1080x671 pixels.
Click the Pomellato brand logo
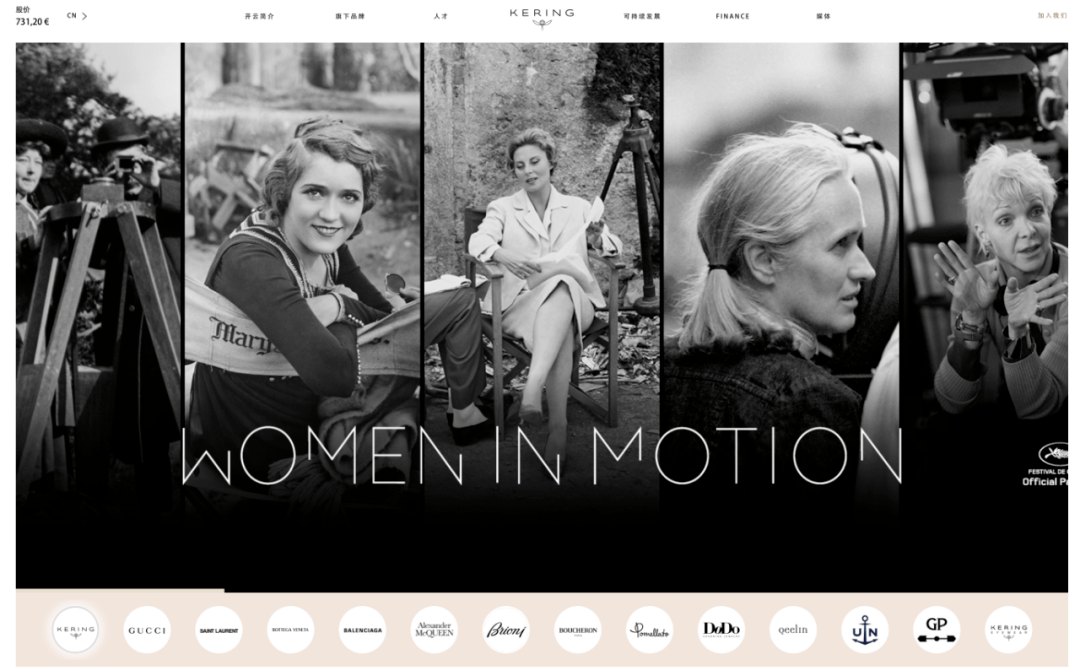point(650,630)
